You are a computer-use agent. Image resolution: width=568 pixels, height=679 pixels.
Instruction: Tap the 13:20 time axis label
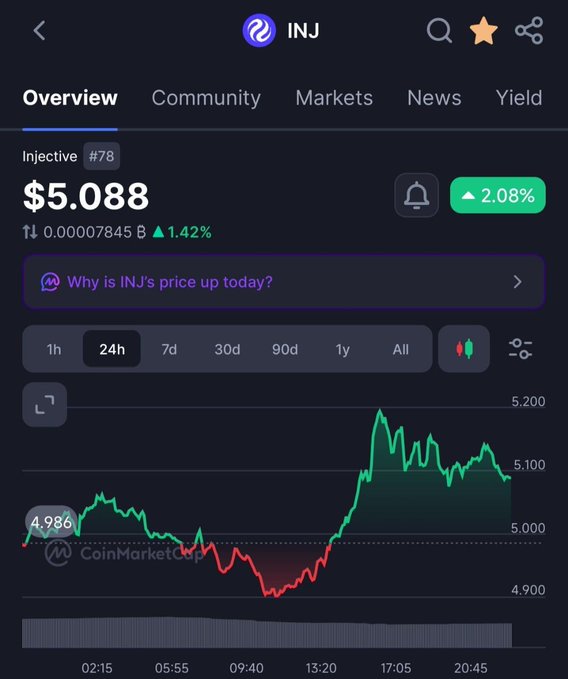click(x=321, y=668)
